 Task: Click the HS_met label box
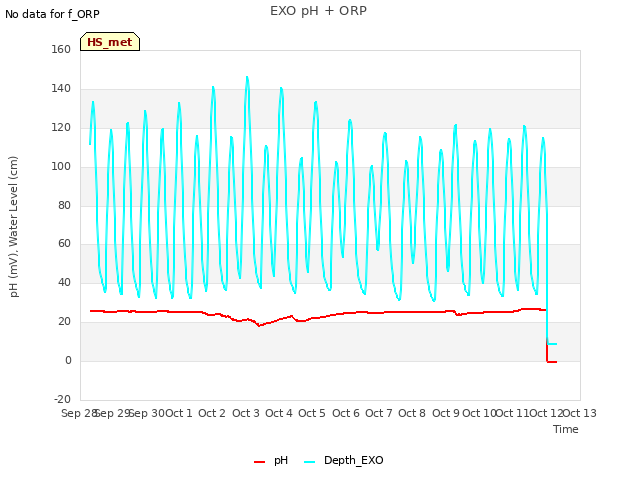[110, 42]
